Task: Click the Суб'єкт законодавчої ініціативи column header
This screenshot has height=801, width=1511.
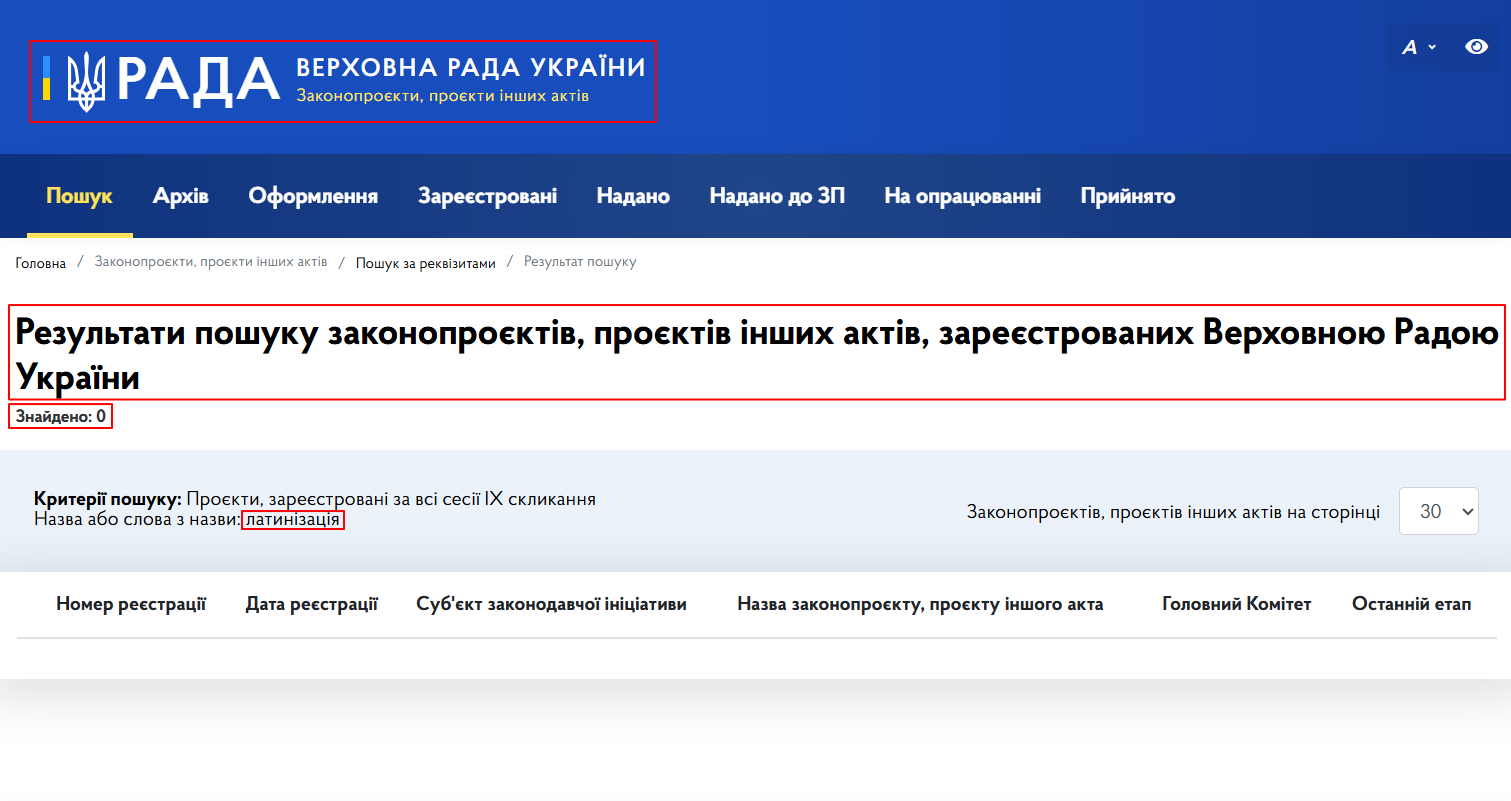Action: click(x=552, y=604)
